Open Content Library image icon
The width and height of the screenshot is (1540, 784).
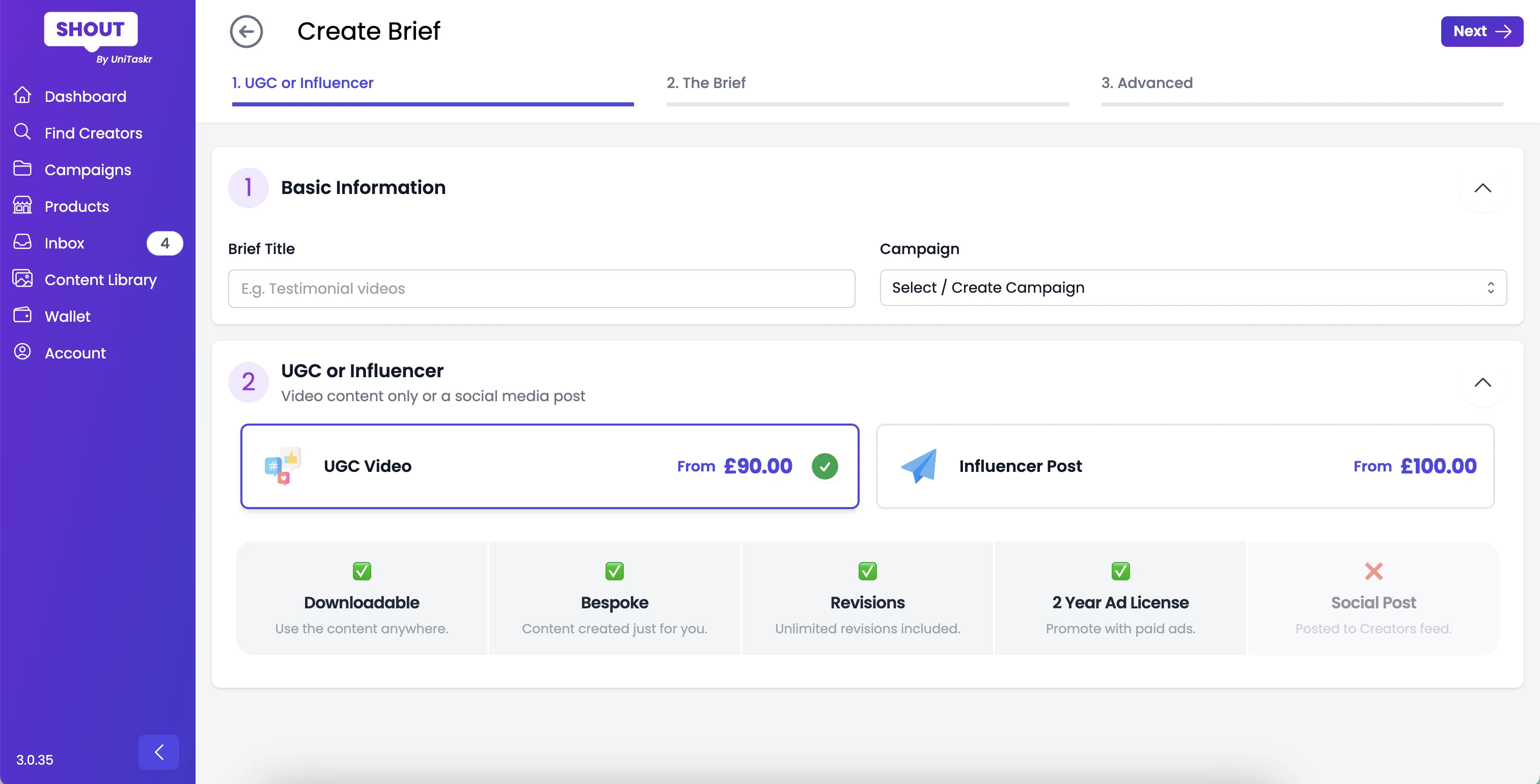click(x=22, y=279)
